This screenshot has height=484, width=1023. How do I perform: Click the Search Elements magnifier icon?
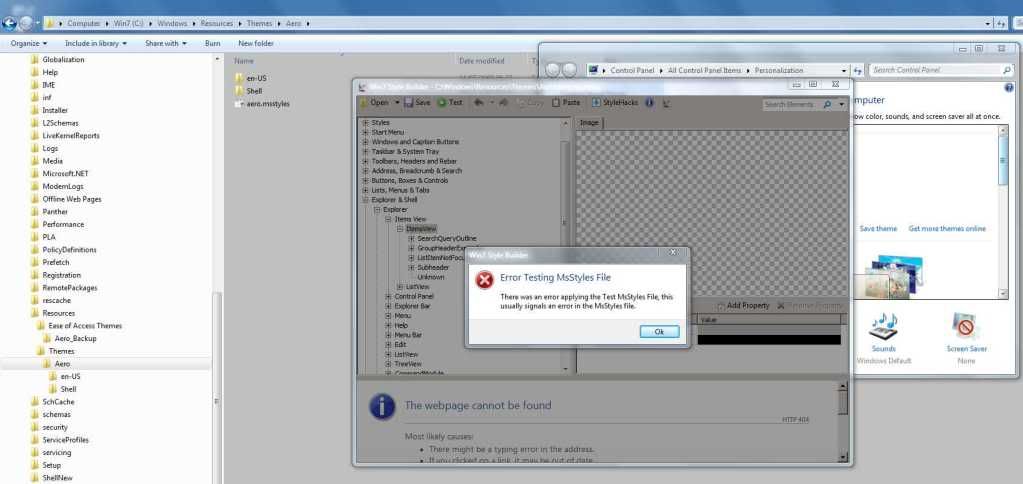pos(827,104)
